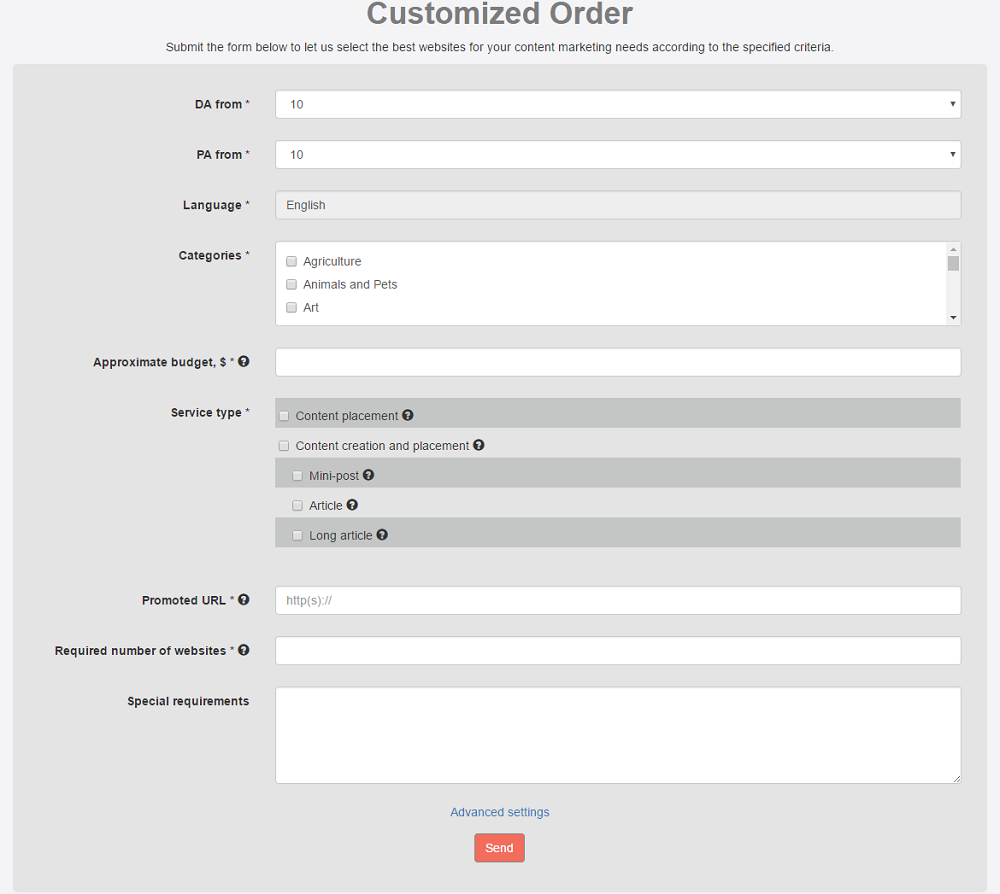Click the Categories list scroll down arrow
Image resolution: width=1000 pixels, height=894 pixels.
coord(953,318)
